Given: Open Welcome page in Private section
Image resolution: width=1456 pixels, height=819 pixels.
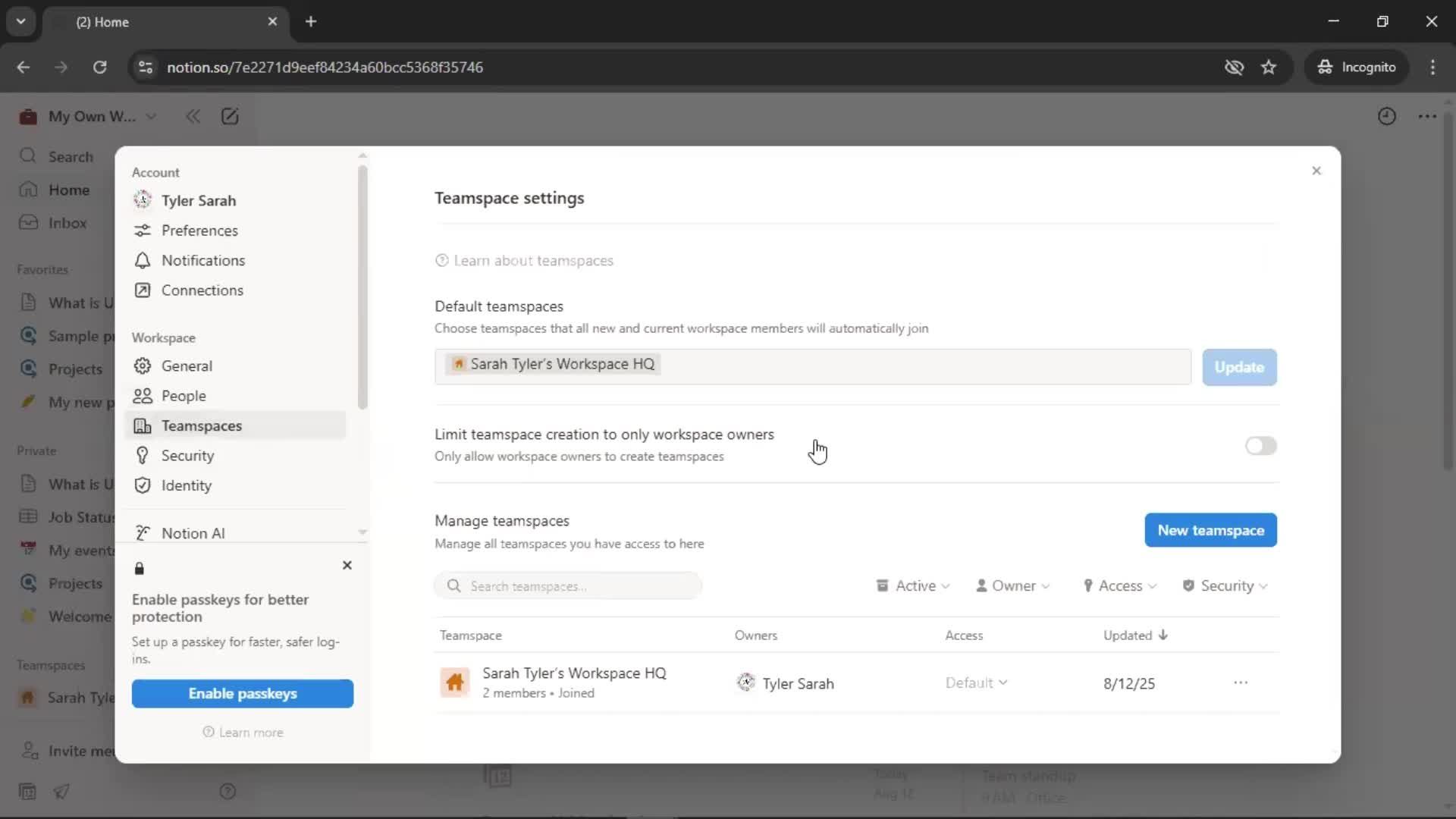Looking at the screenshot, I should pos(64,617).
